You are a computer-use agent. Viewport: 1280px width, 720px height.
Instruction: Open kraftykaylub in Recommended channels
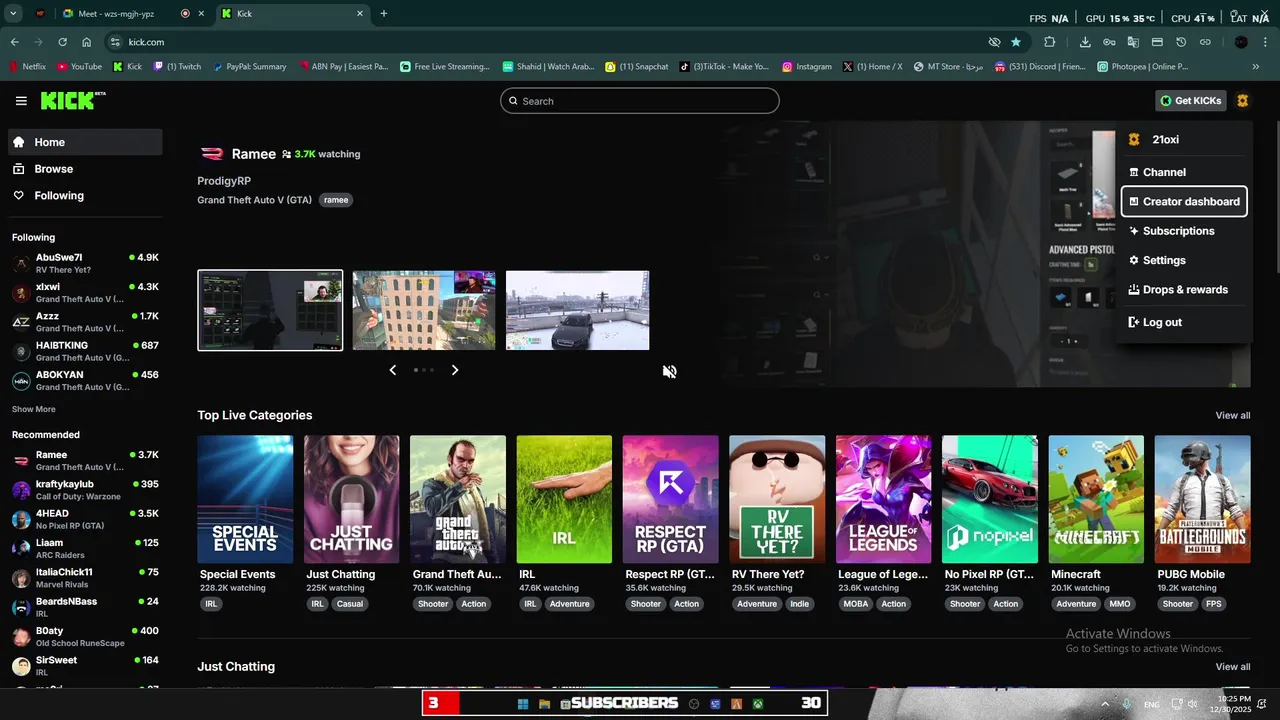click(x=85, y=490)
